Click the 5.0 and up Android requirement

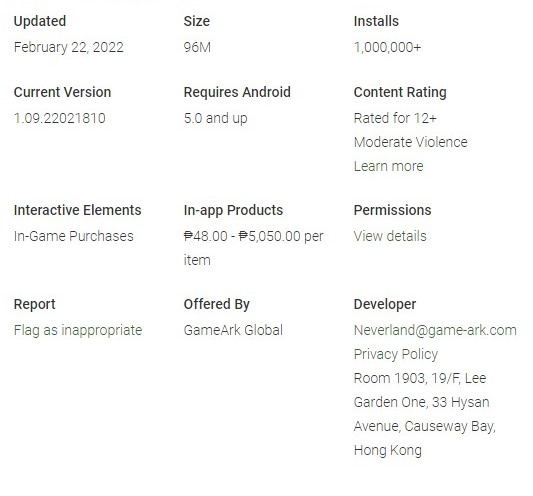pos(216,119)
